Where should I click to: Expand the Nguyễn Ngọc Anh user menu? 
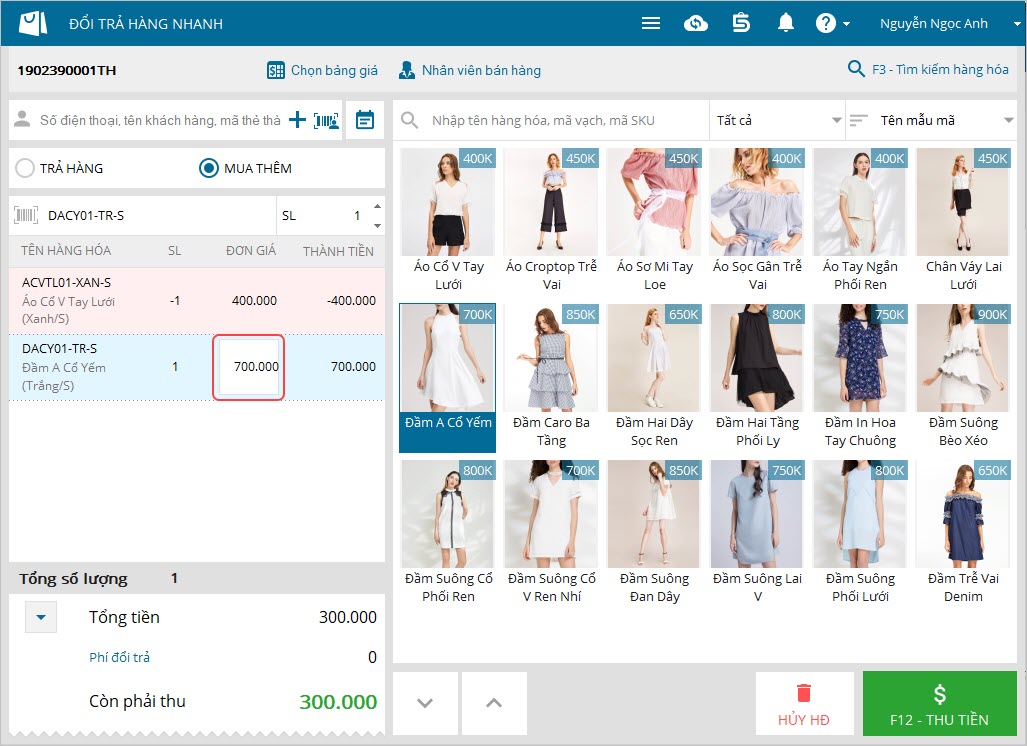pos(1017,24)
